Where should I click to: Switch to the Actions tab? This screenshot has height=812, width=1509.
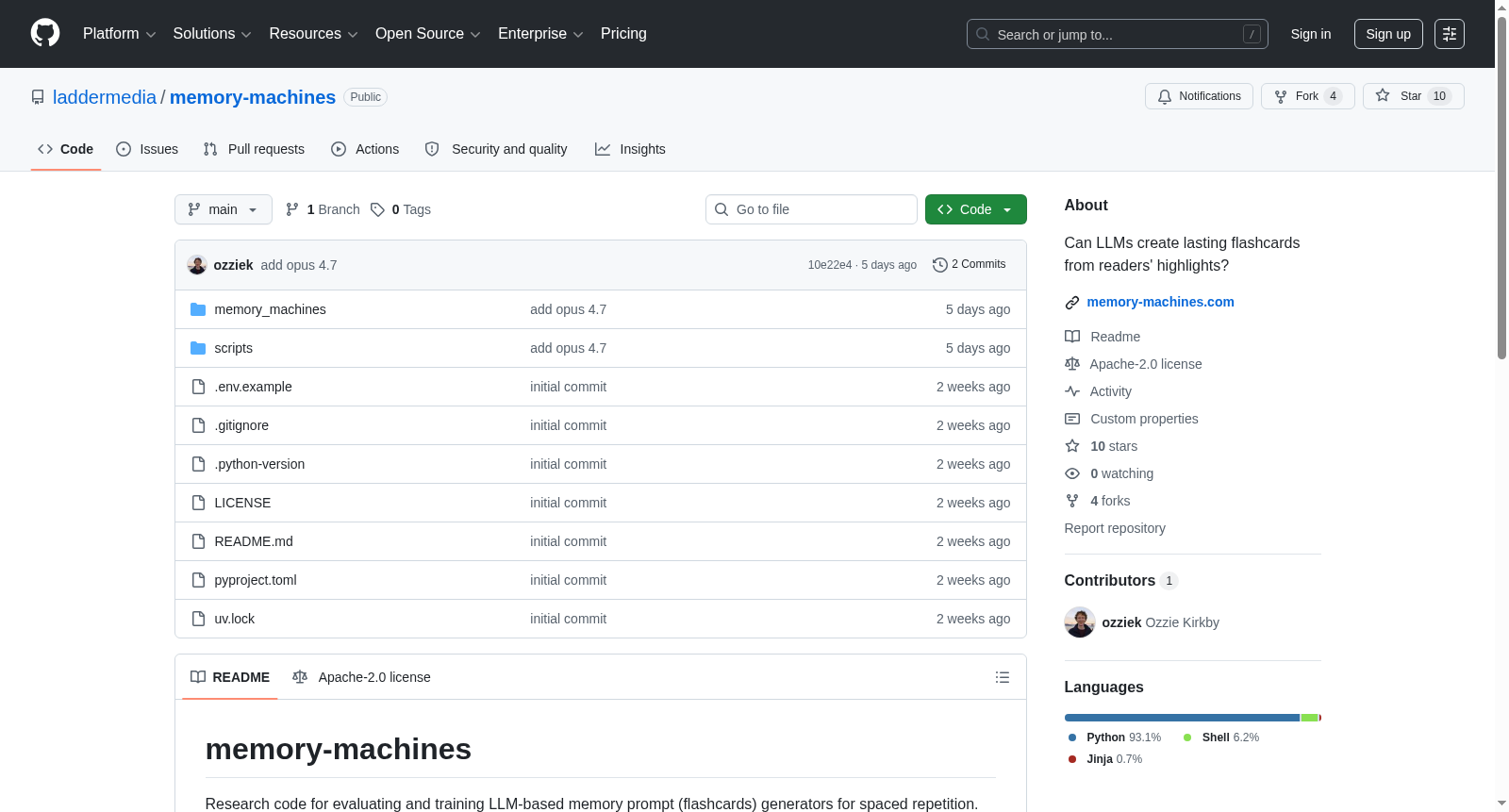[x=365, y=149]
